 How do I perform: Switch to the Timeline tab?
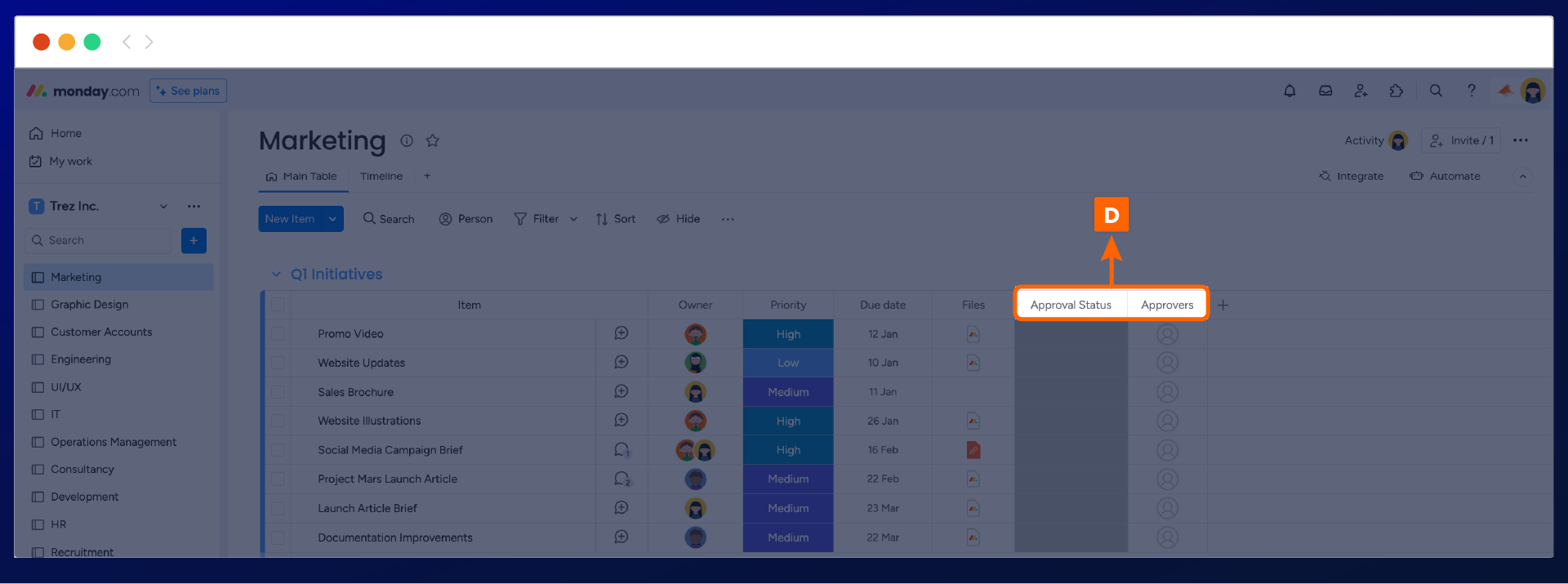(x=381, y=176)
